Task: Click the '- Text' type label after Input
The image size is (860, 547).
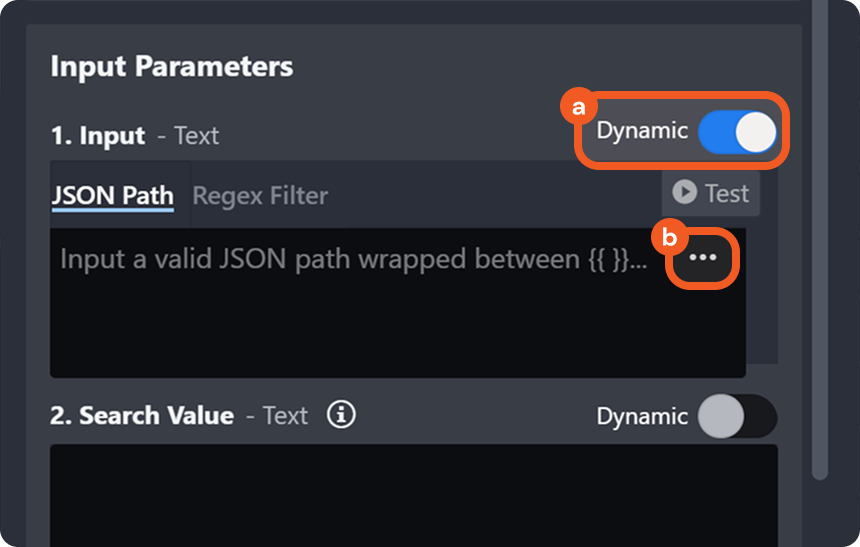Action: (x=188, y=136)
